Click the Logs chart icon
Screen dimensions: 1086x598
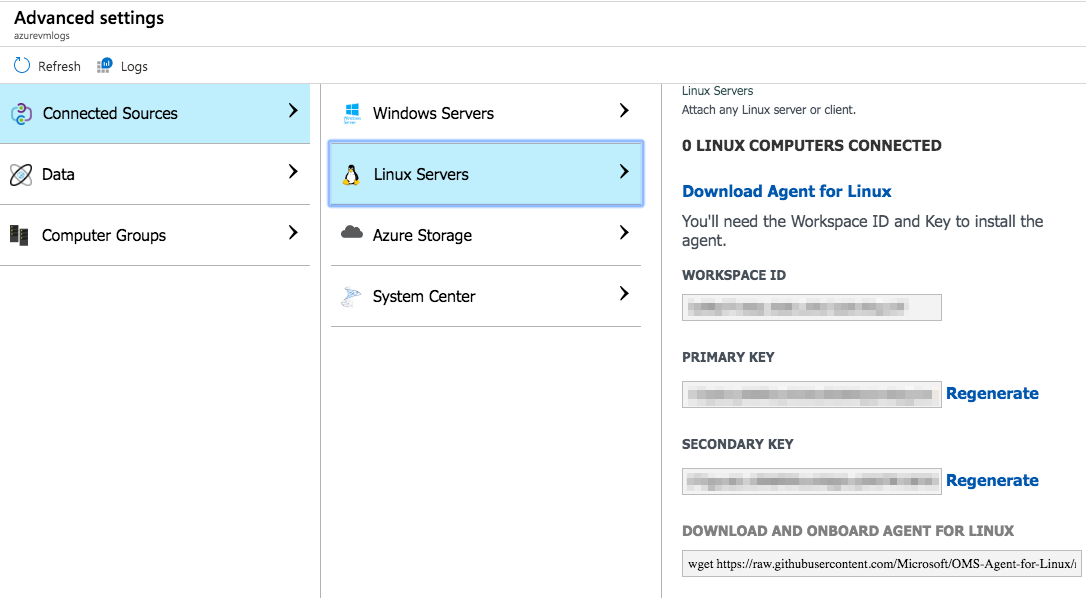coord(105,65)
